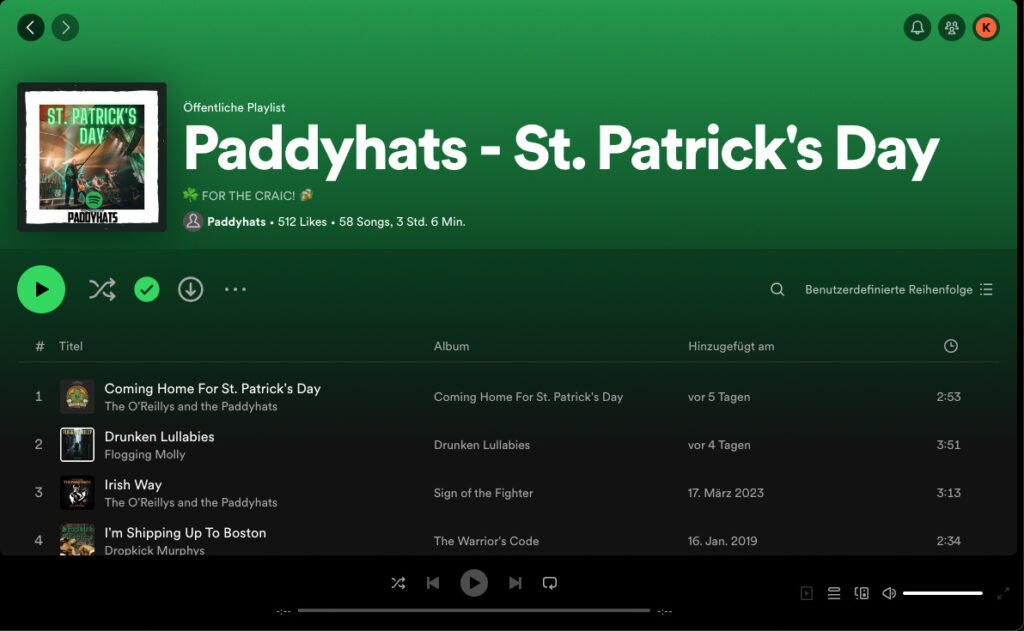Open notifications via the bell icon
The width and height of the screenshot is (1024, 631).
[918, 27]
